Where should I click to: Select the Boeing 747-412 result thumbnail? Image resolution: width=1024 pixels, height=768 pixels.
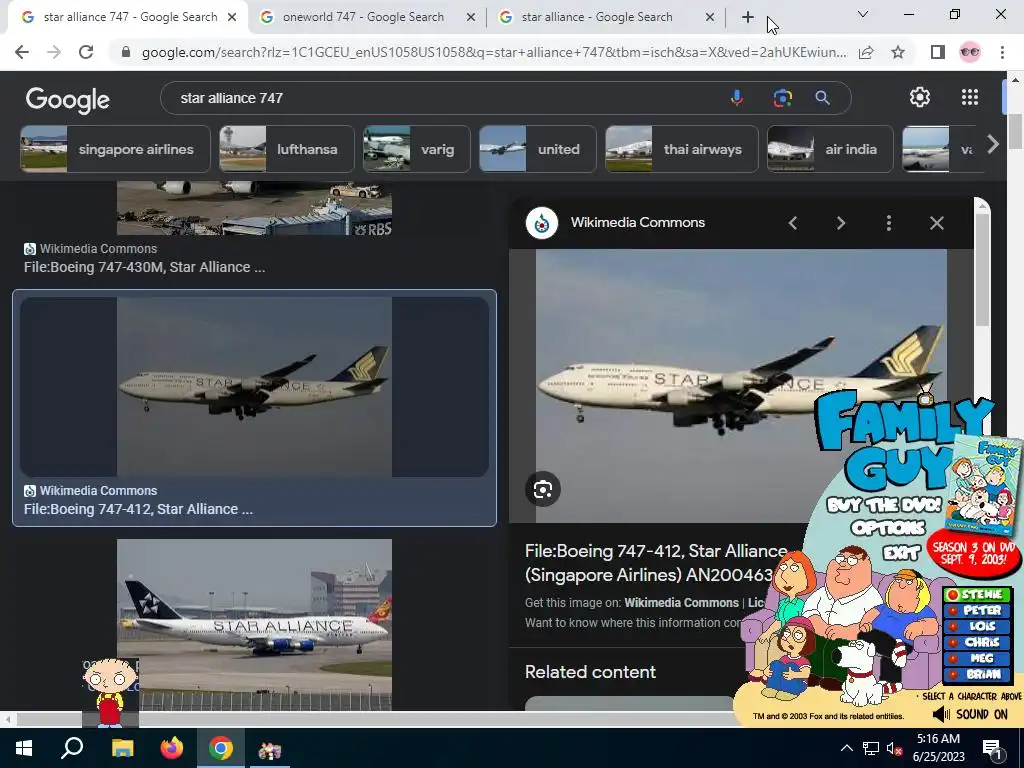click(254, 387)
